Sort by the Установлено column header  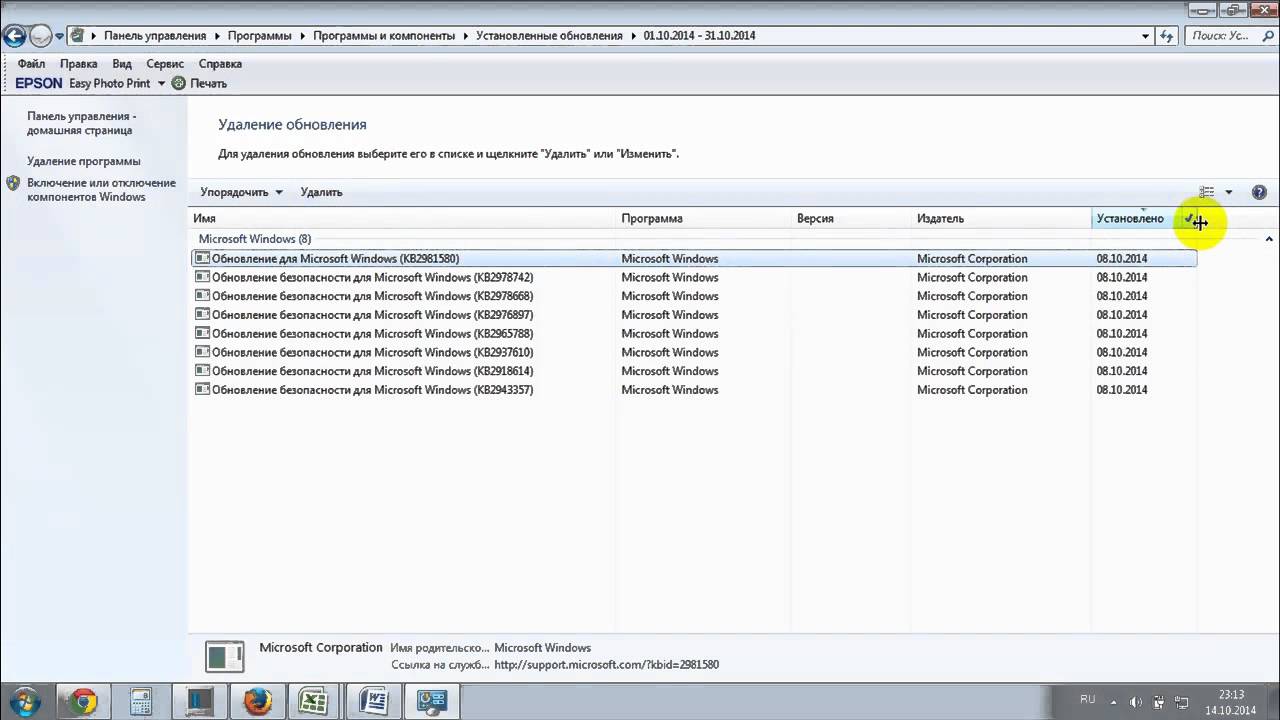tap(1134, 218)
